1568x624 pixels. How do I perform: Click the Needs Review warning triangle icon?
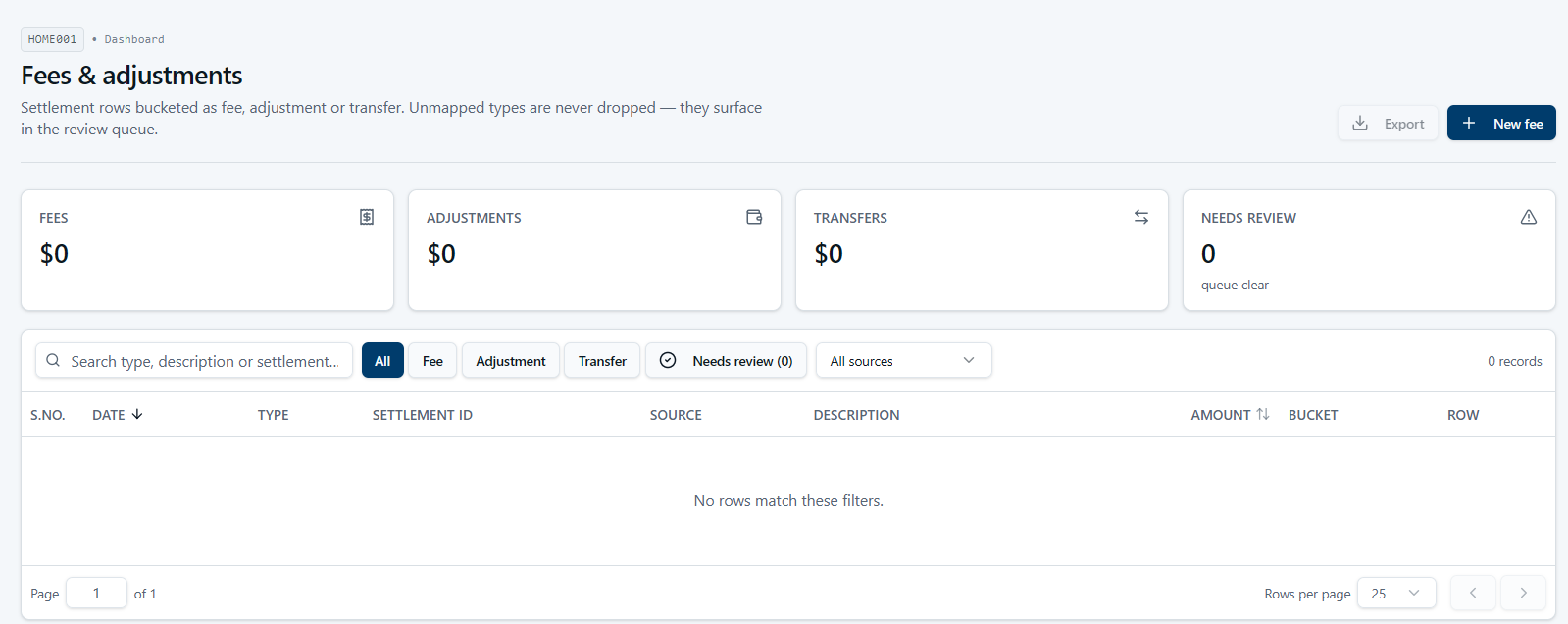(1529, 217)
